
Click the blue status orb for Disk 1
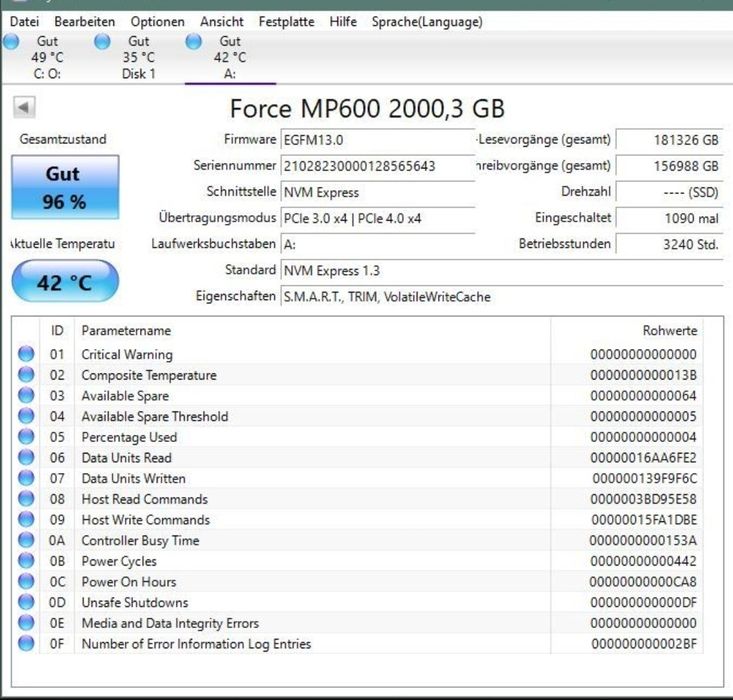pyautogui.click(x=102, y=42)
